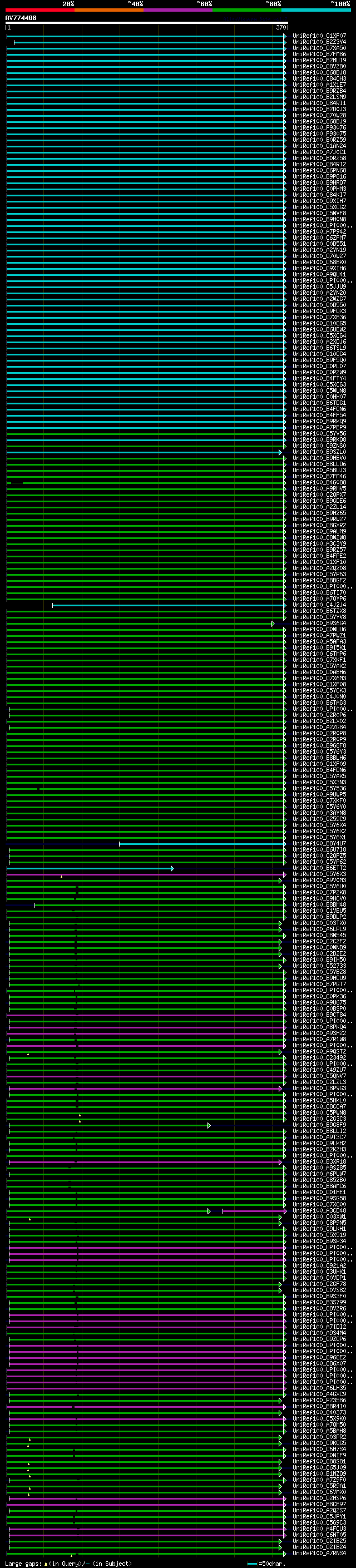
Task: Select hit label UniRef100_Q2IB24
Action: pos(319,1548)
